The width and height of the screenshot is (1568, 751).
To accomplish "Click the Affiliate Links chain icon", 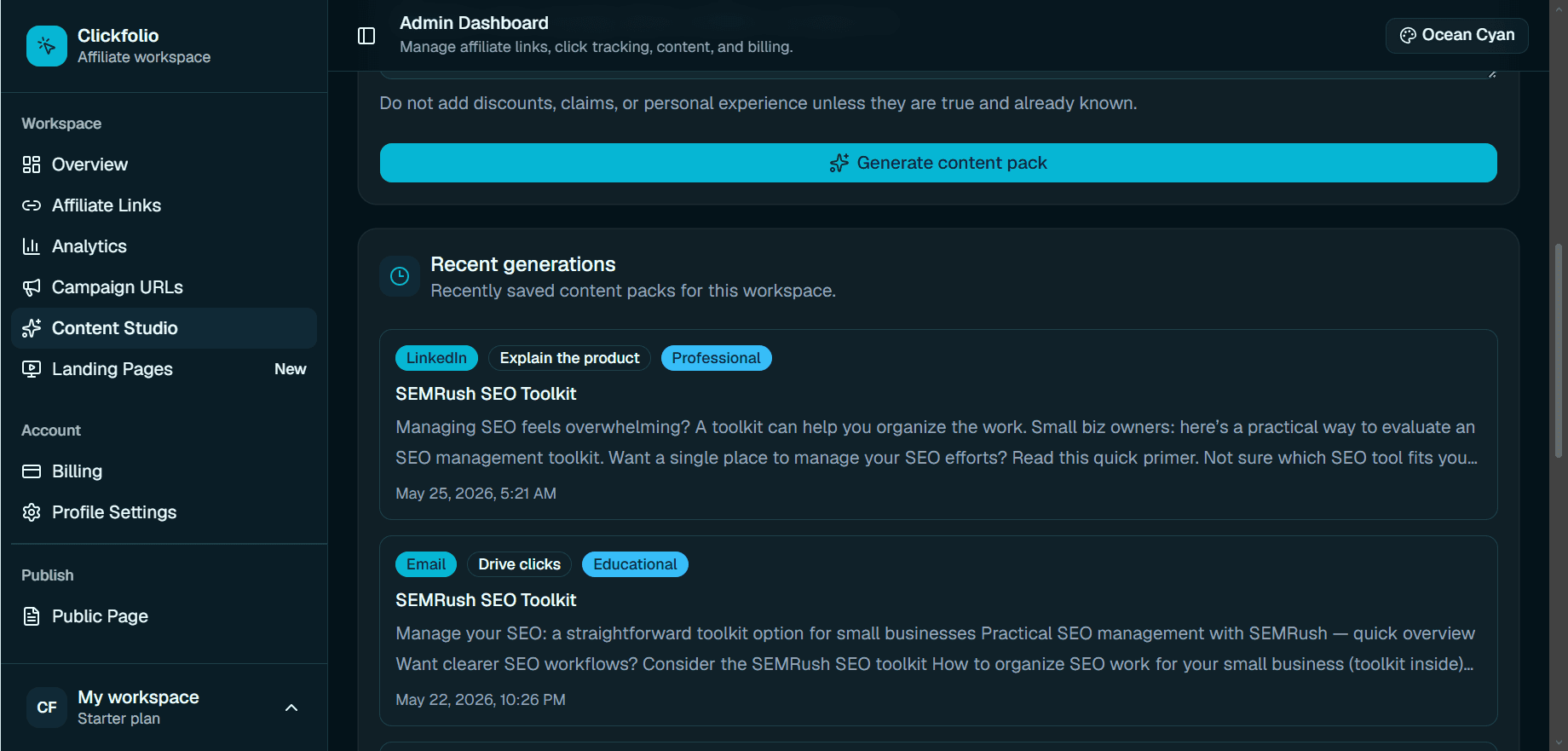I will pos(32,205).
